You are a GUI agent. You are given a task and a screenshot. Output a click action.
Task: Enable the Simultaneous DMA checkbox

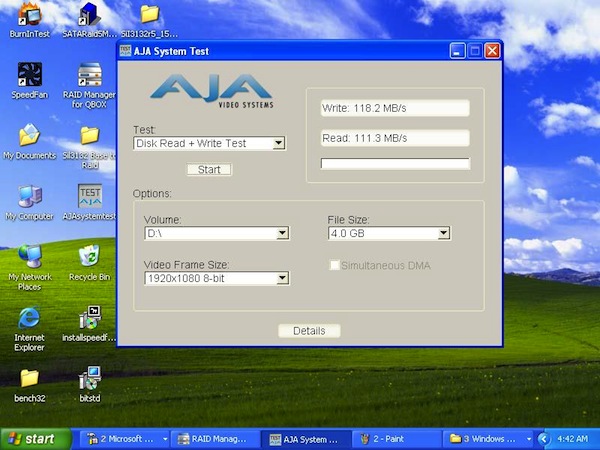point(334,265)
